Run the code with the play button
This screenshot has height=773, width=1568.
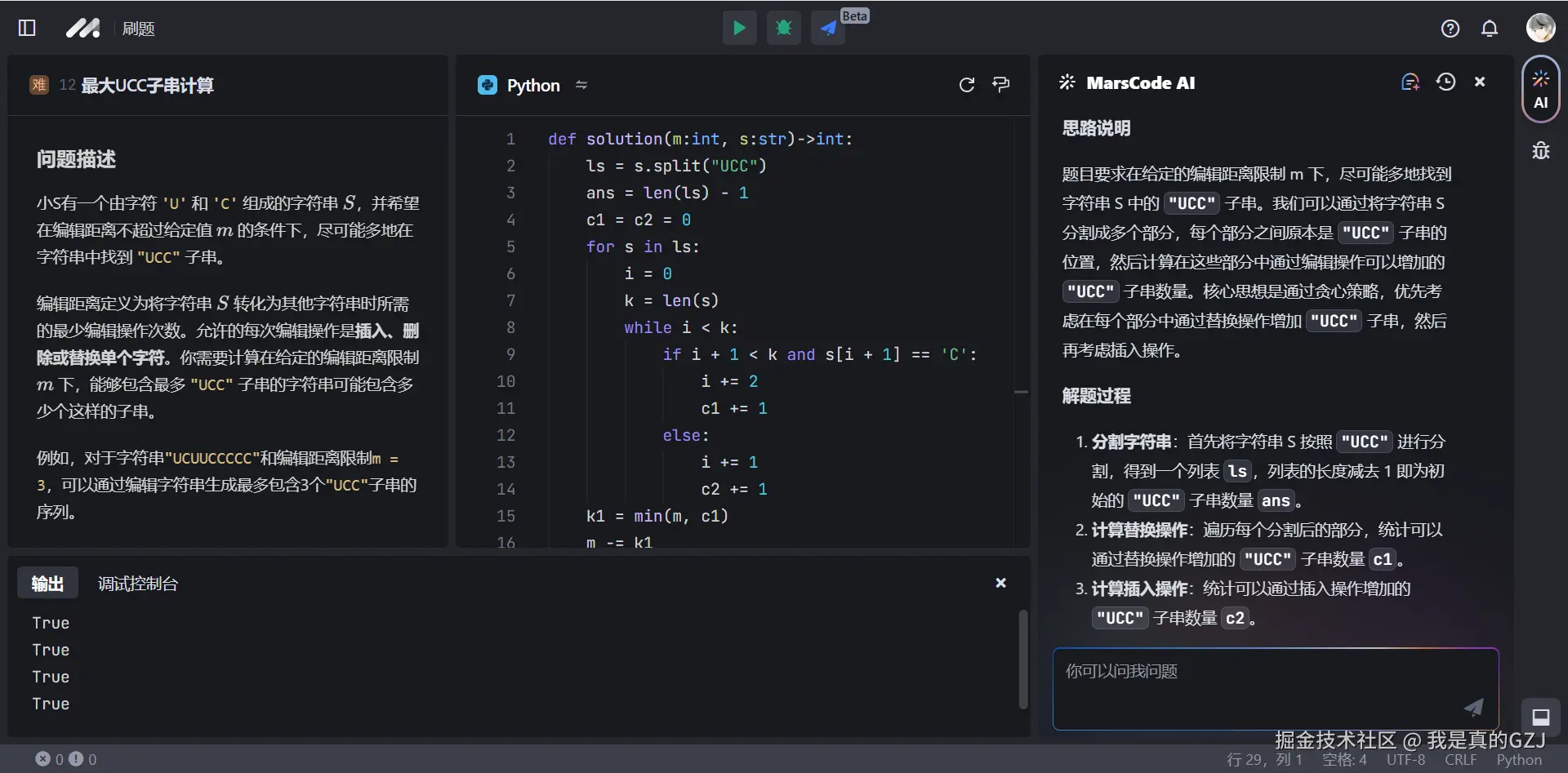739,28
